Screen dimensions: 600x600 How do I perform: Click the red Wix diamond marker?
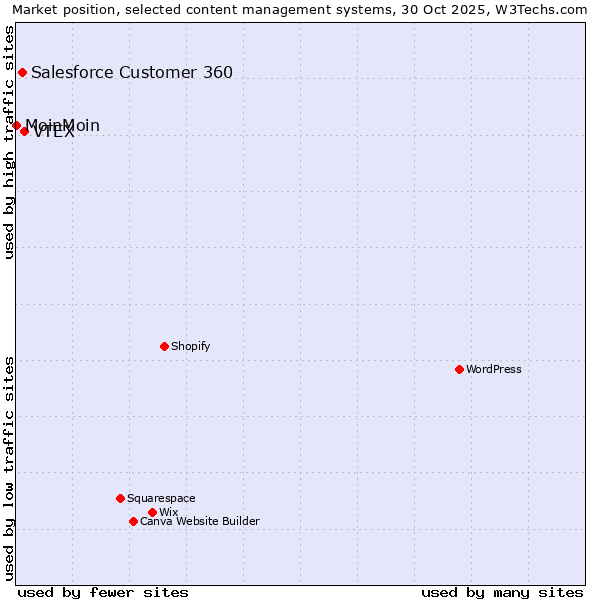coord(152,512)
